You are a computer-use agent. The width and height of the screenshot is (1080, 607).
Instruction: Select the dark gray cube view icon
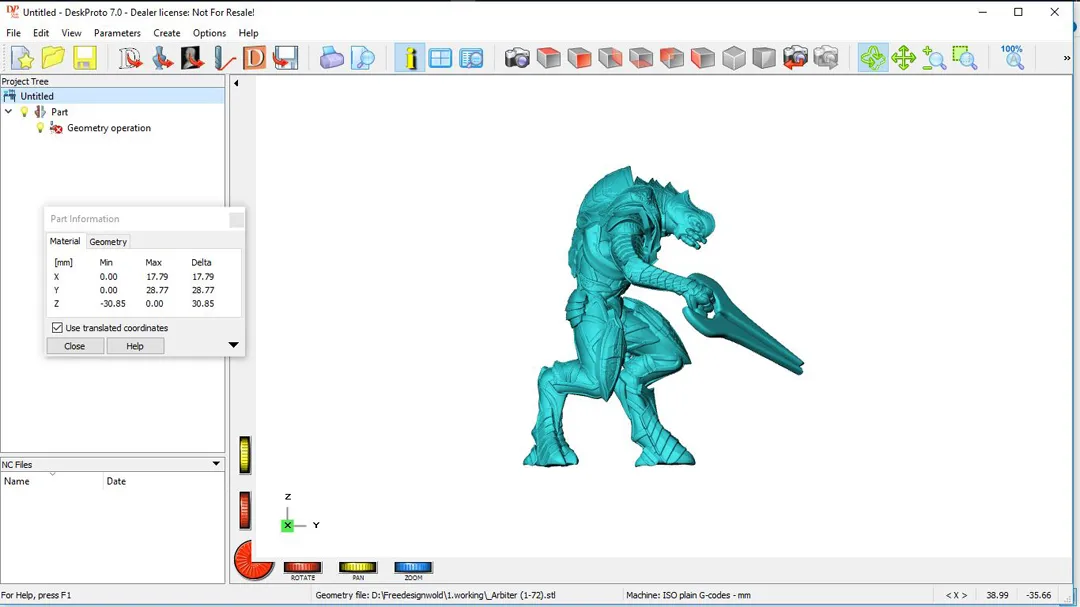click(x=764, y=58)
